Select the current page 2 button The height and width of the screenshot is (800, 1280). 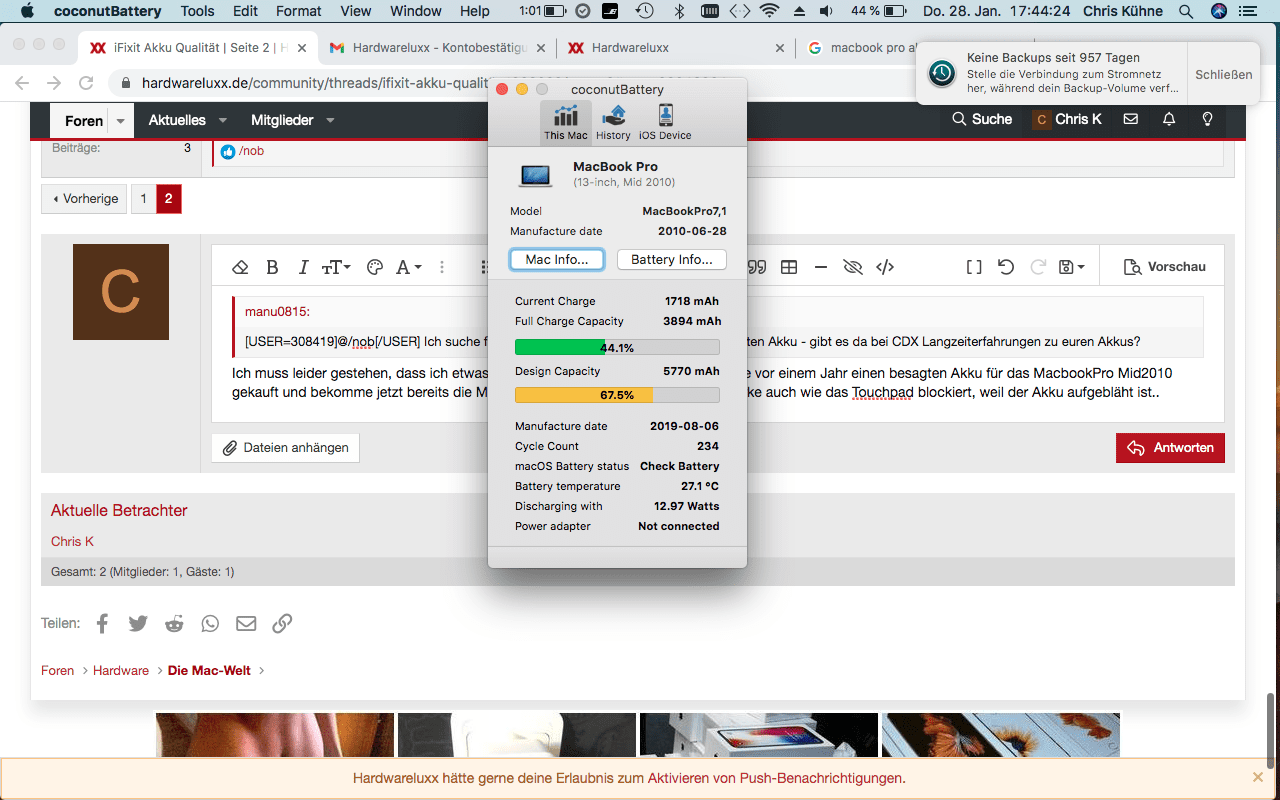point(168,198)
